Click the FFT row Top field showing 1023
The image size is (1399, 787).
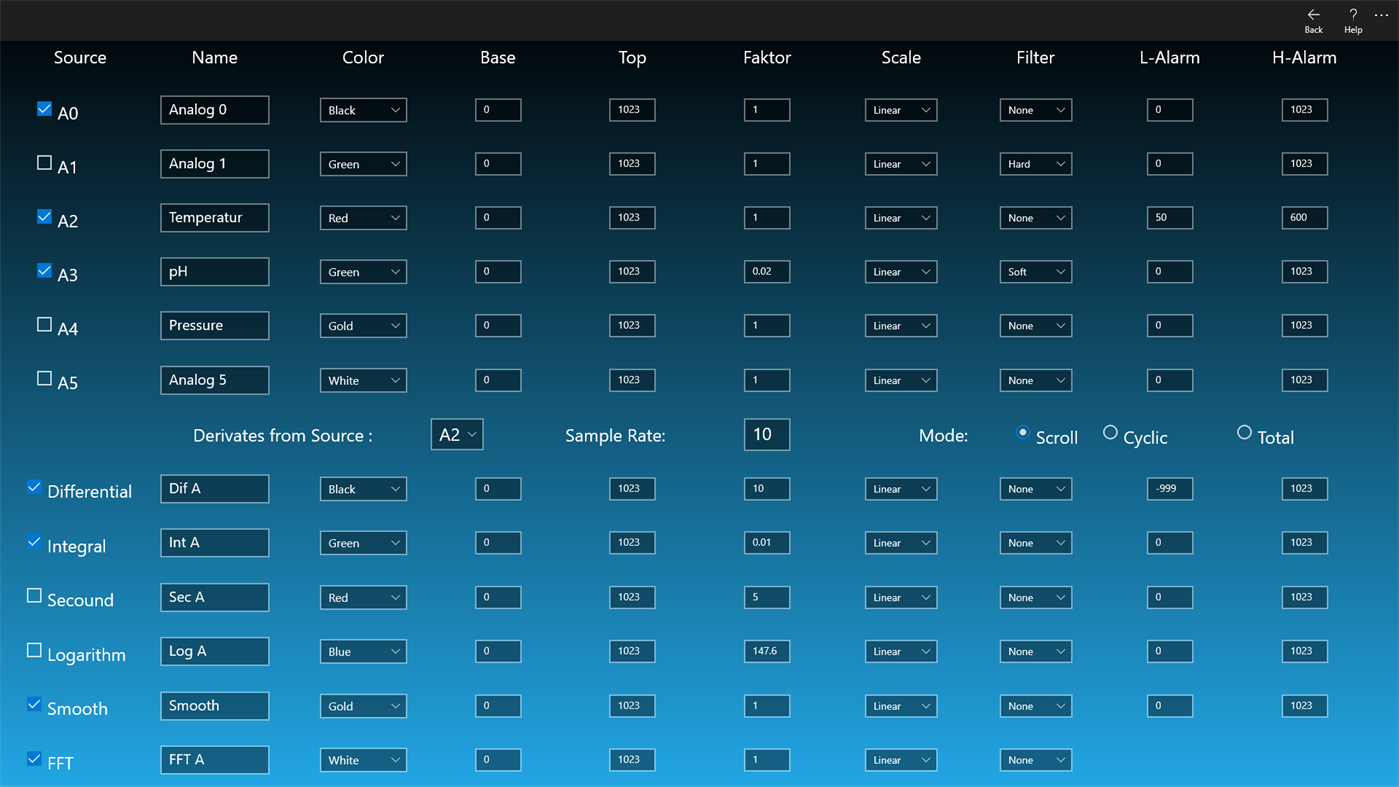(632, 760)
